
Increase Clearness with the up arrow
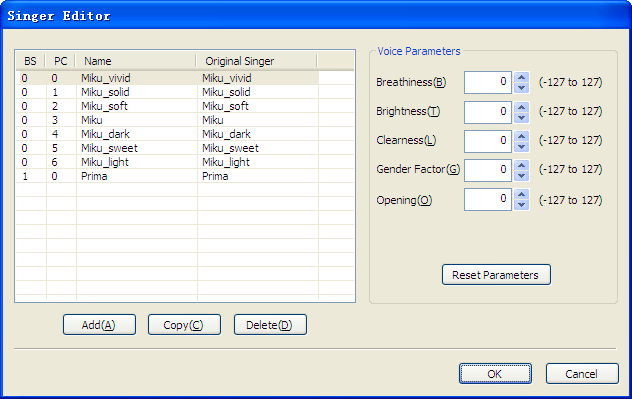pos(522,136)
